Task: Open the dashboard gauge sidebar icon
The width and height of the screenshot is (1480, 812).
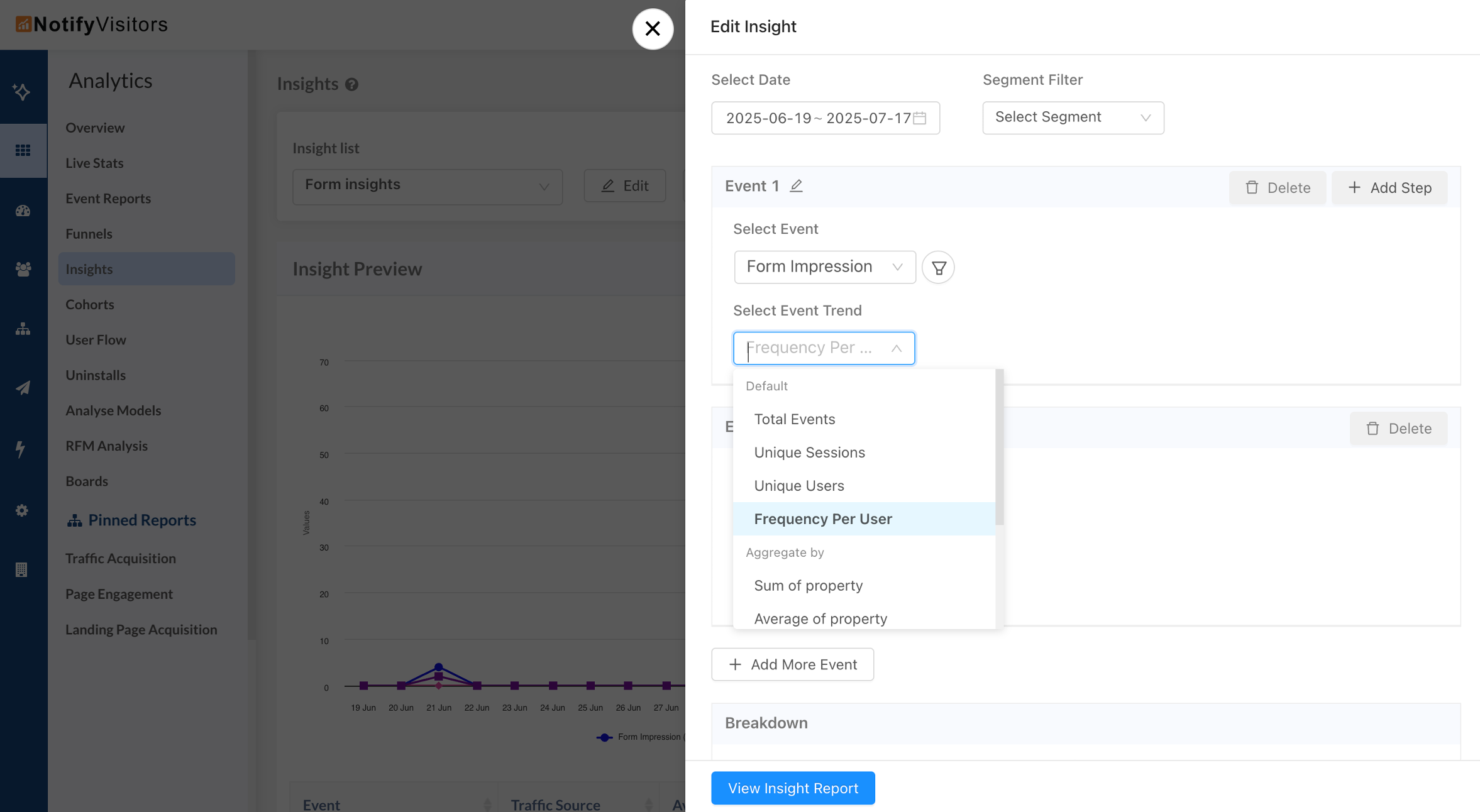Action: coord(23,211)
